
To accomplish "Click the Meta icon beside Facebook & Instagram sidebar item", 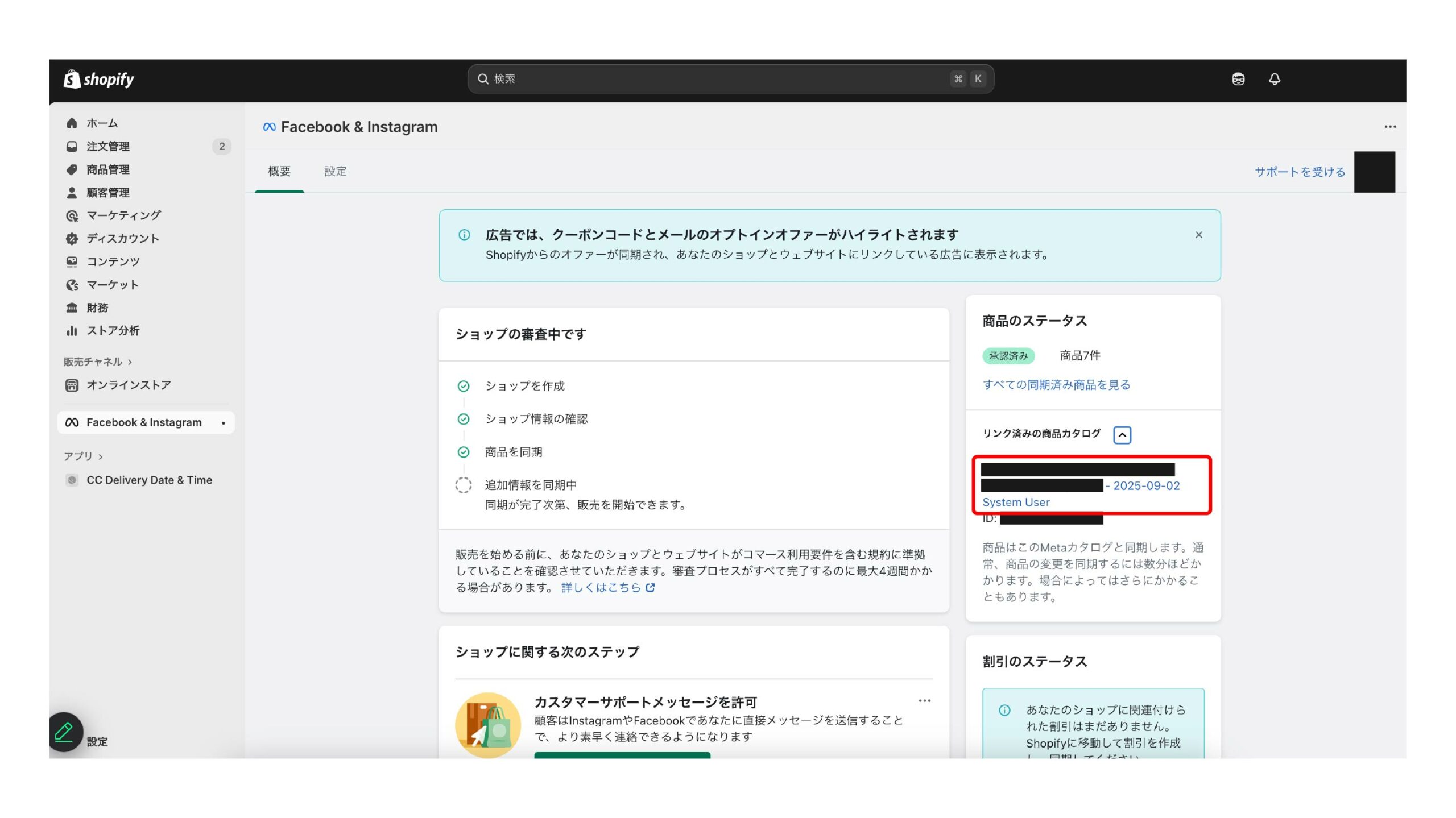I will point(72,422).
